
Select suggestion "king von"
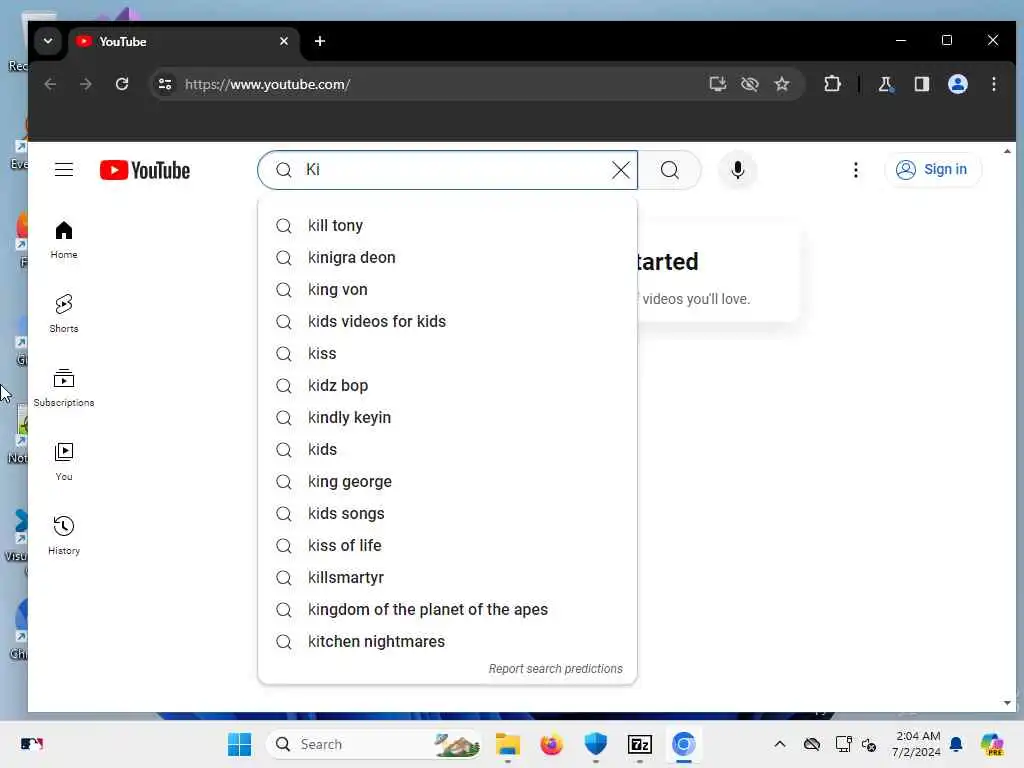(x=447, y=289)
